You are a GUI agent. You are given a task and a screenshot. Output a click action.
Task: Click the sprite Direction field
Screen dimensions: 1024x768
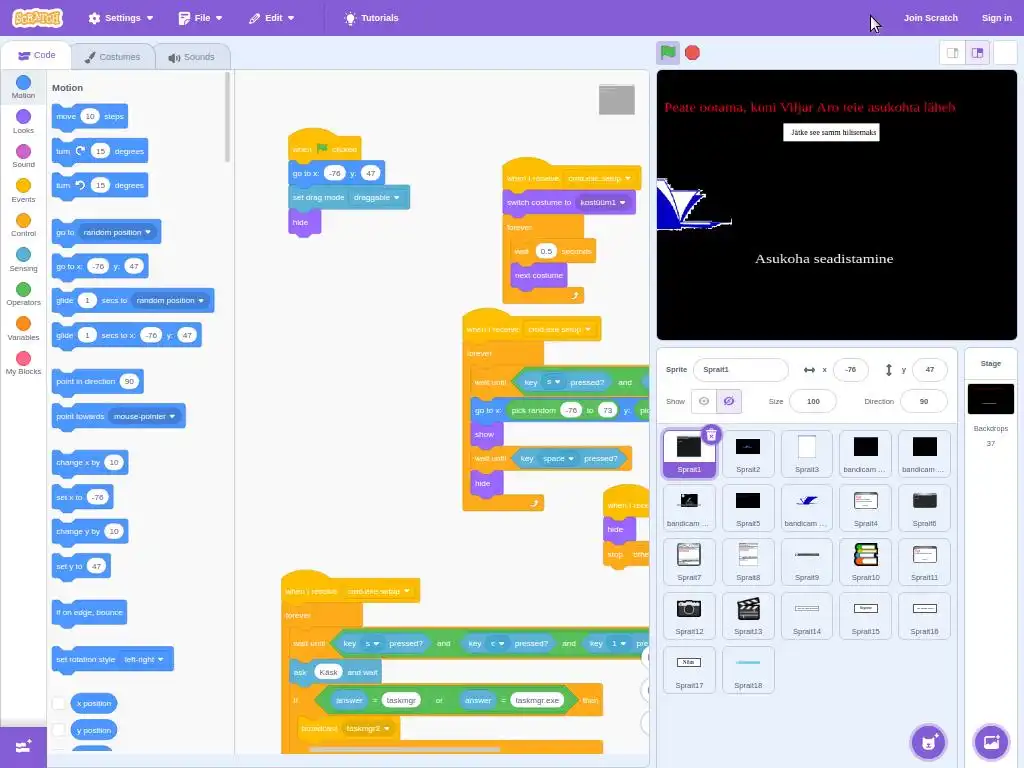[923, 401]
